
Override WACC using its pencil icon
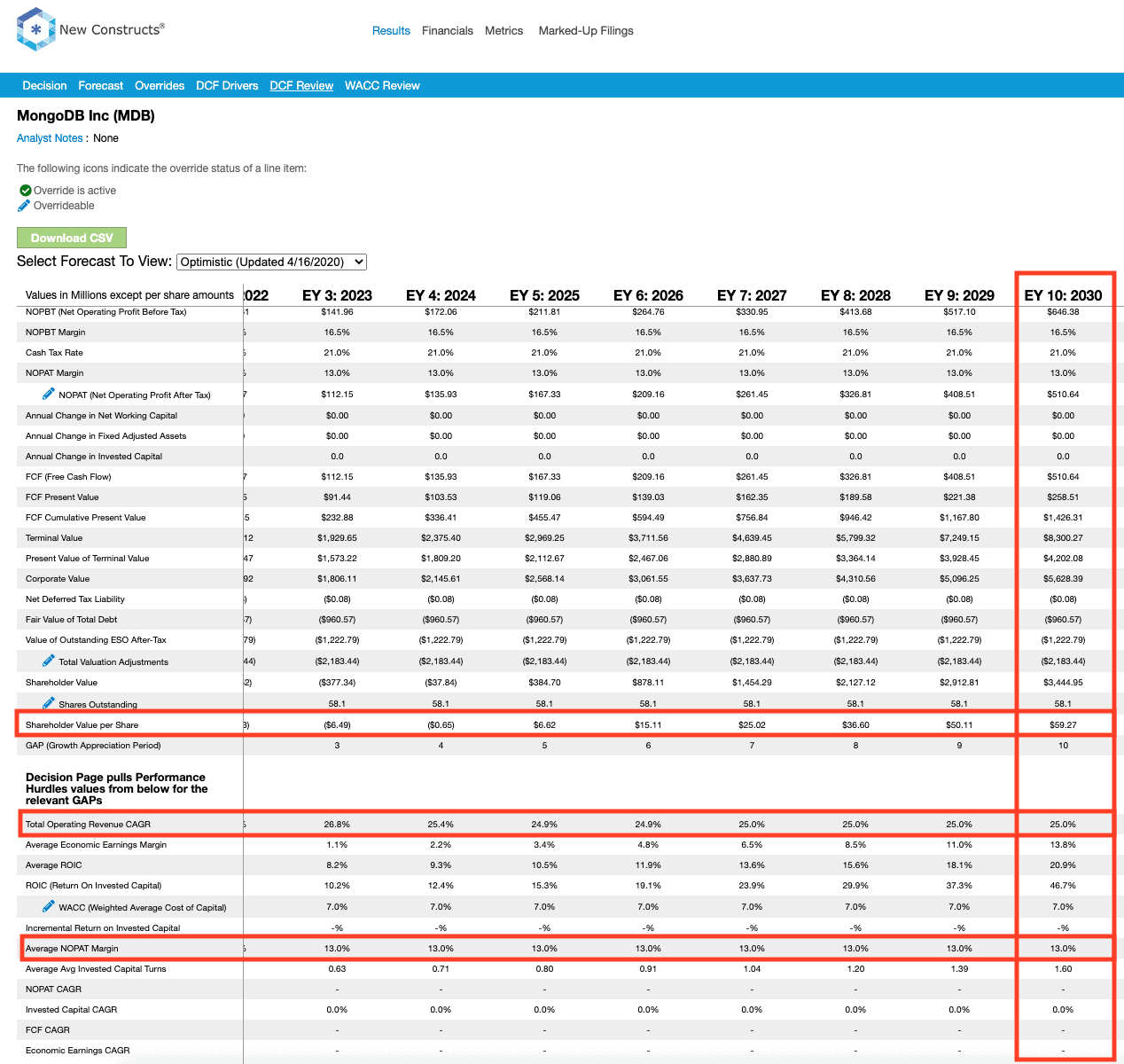[x=49, y=906]
